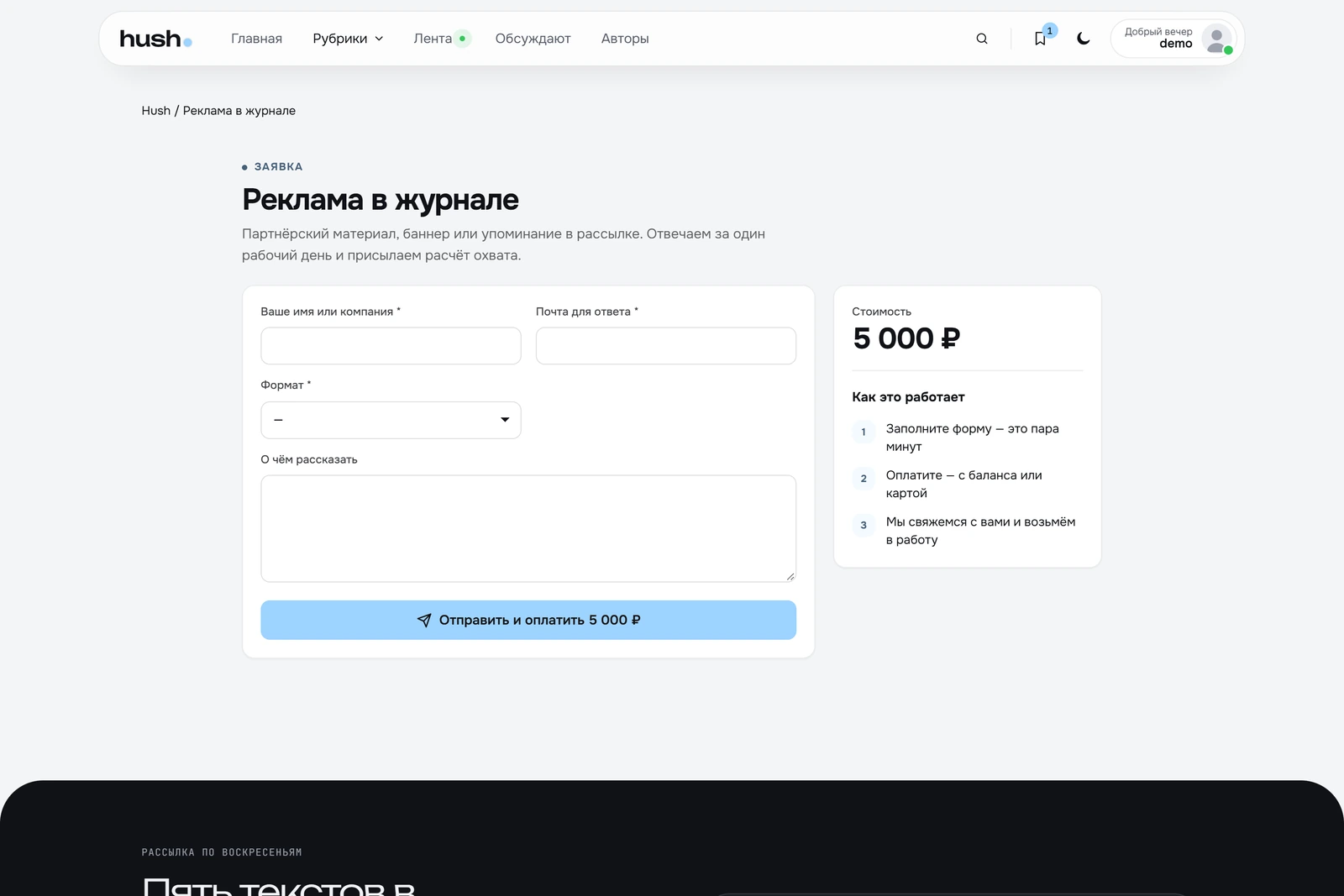Screen dimensions: 1344x896
Task: Click the Как это работает heading
Action: (908, 397)
